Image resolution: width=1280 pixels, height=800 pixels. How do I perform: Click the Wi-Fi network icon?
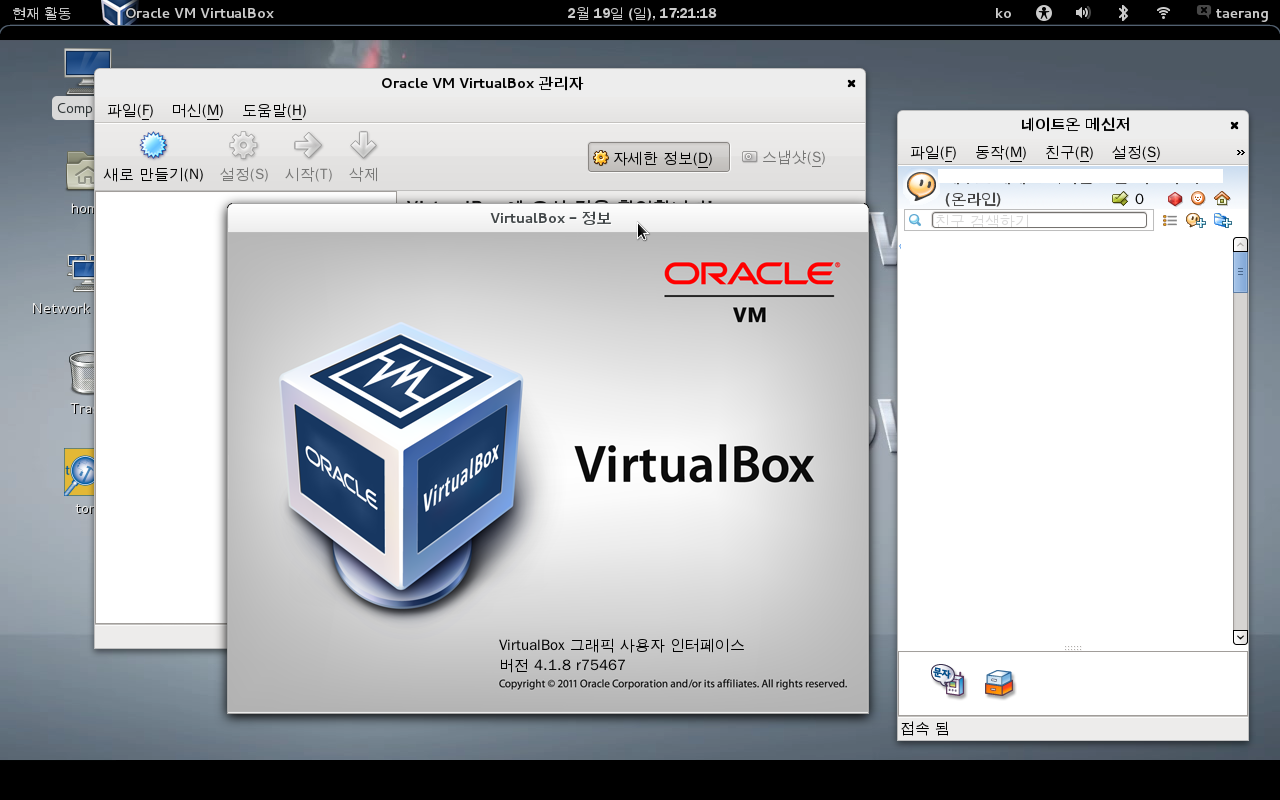pyautogui.click(x=1163, y=13)
